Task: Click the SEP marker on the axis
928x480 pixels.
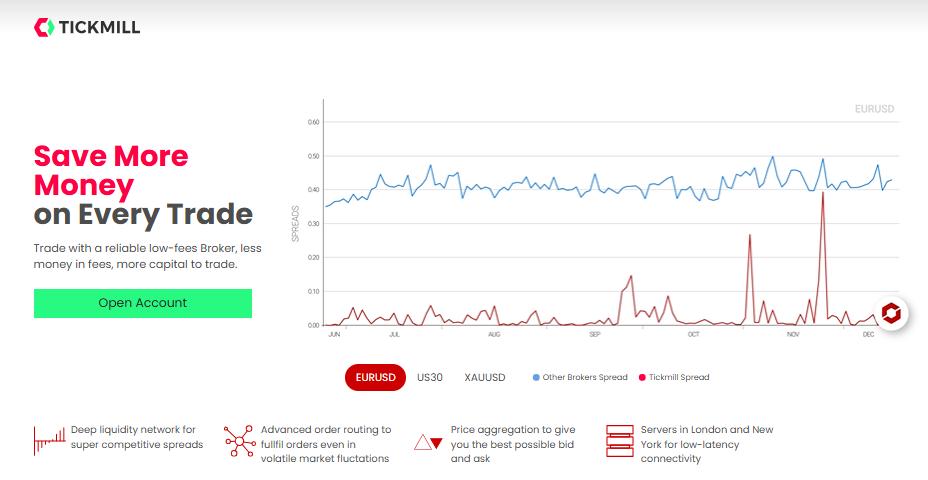Action: 595,334
